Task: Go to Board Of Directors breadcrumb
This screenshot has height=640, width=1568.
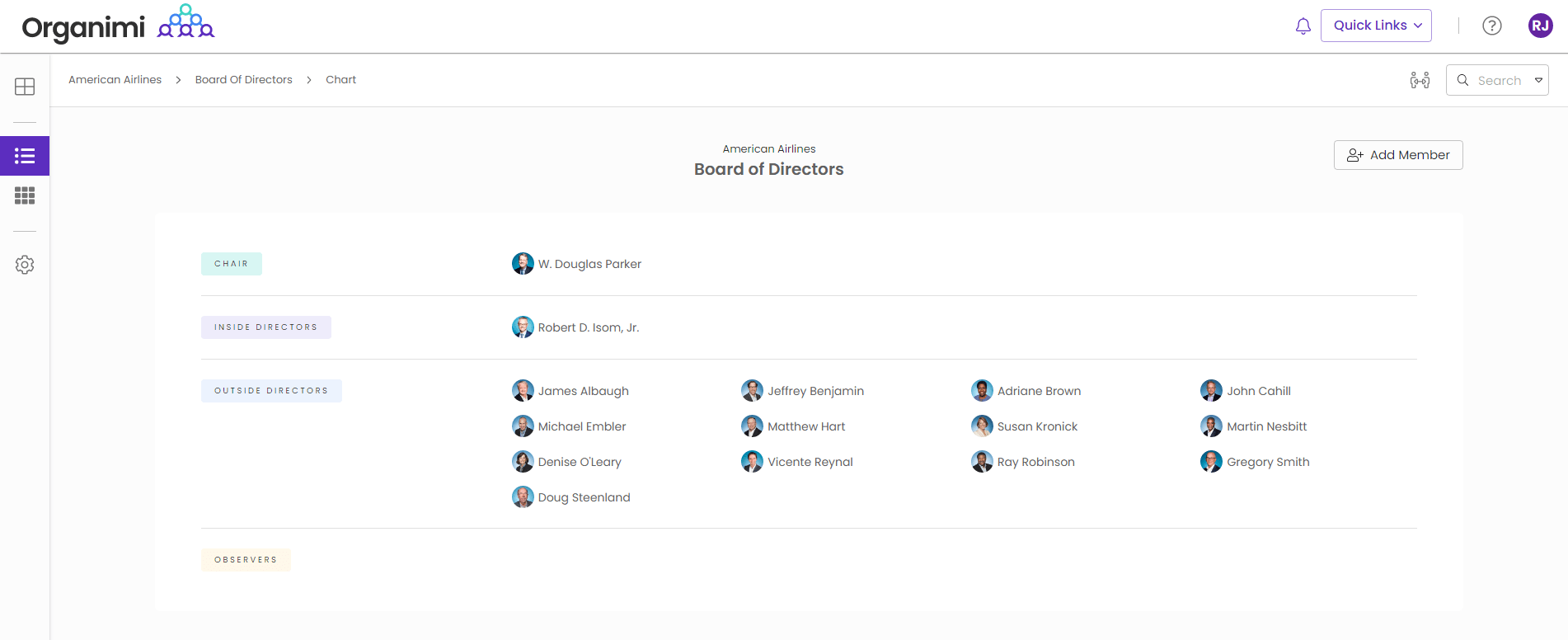Action: 244,80
